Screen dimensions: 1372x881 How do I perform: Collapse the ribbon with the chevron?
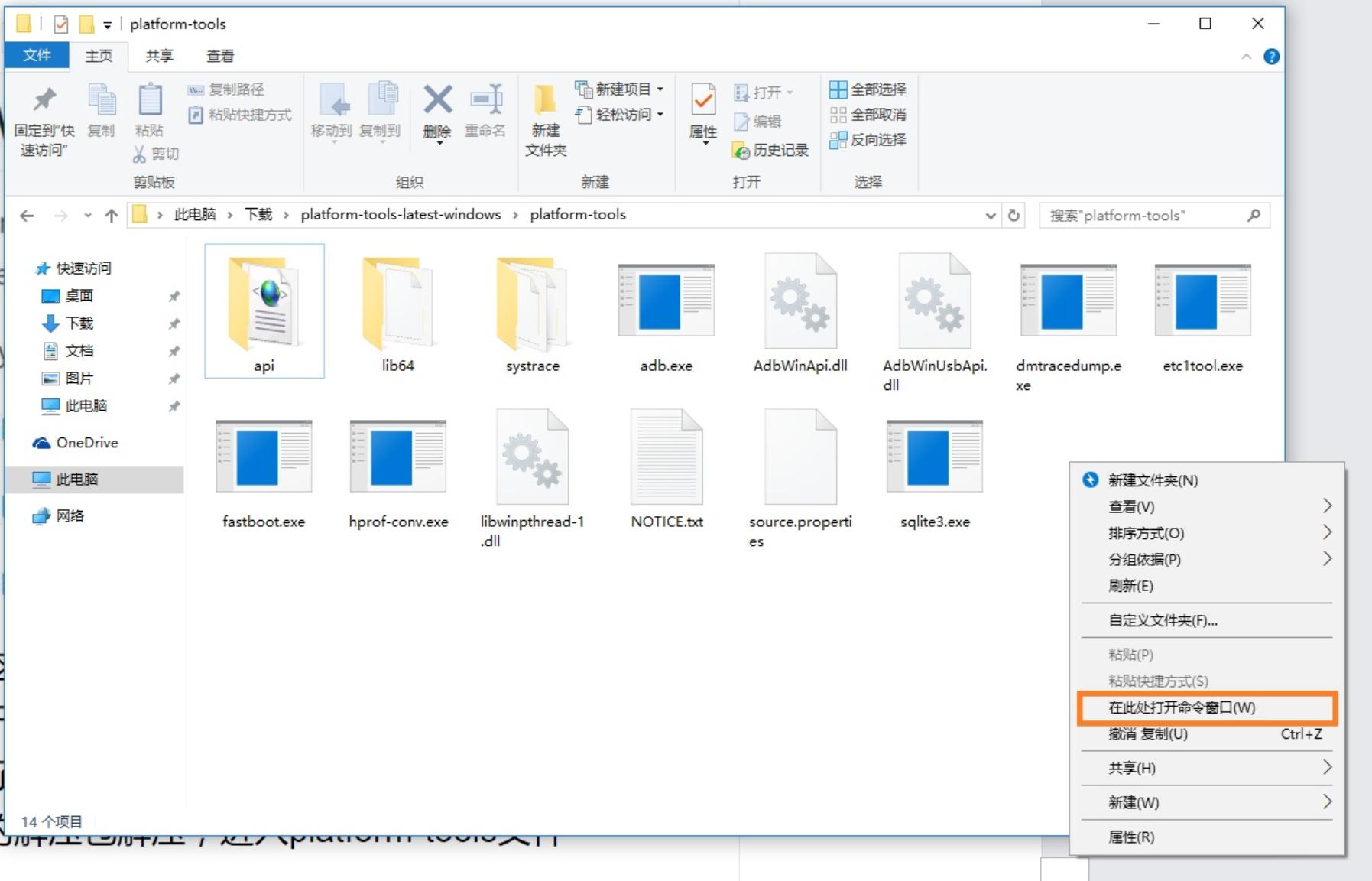(x=1247, y=57)
